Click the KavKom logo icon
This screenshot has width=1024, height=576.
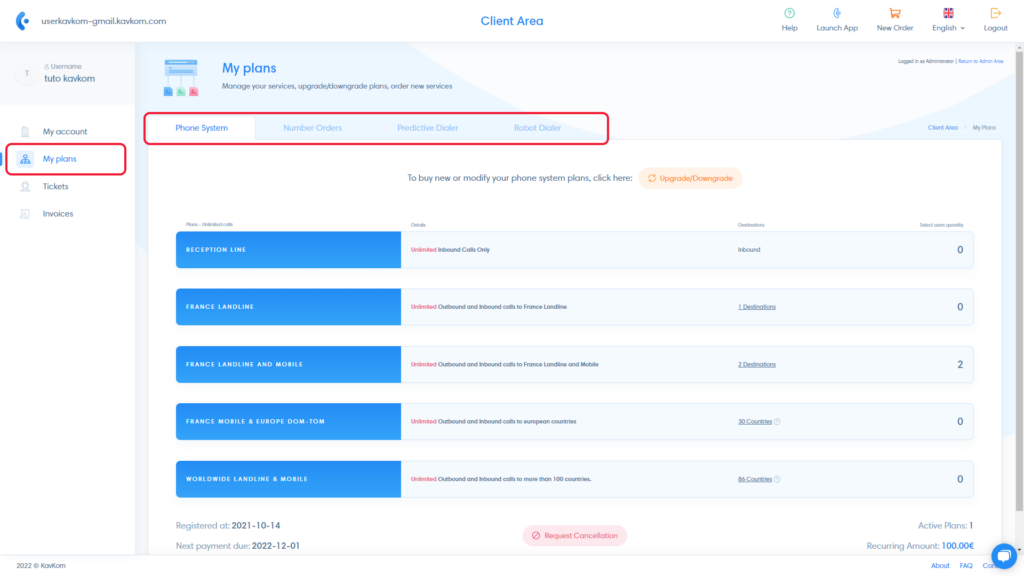pos(23,21)
